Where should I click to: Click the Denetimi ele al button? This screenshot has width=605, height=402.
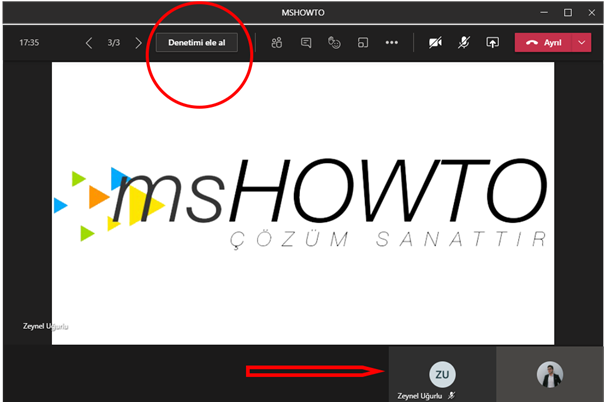(197, 42)
